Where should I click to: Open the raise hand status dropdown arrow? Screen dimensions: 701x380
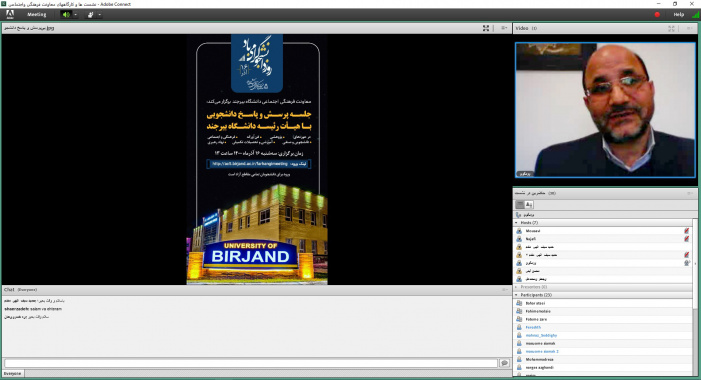(x=99, y=15)
